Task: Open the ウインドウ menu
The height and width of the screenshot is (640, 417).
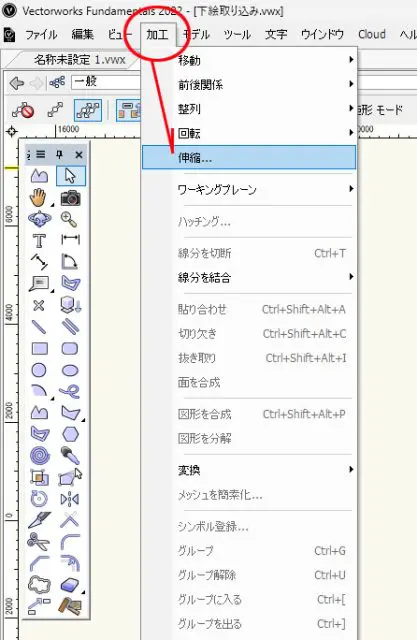Action: [322, 34]
